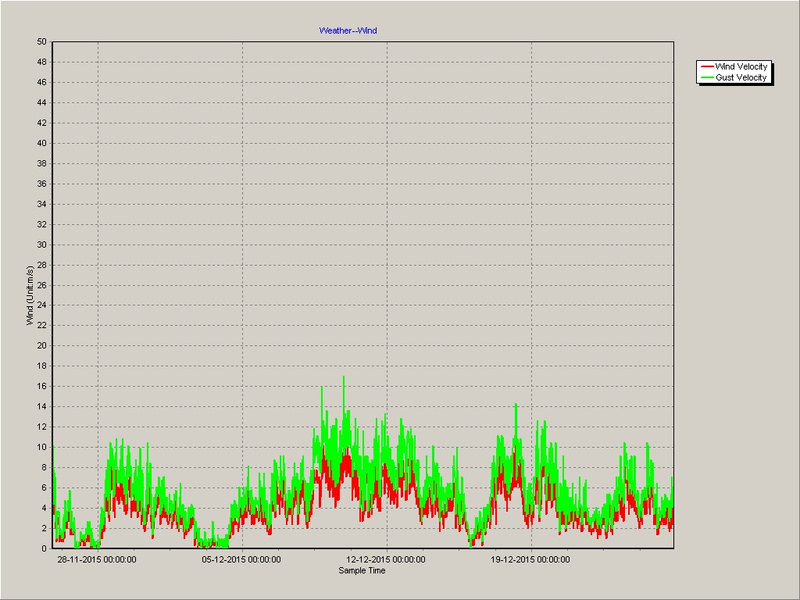Click the 50 value on the y-axis

pos(41,42)
